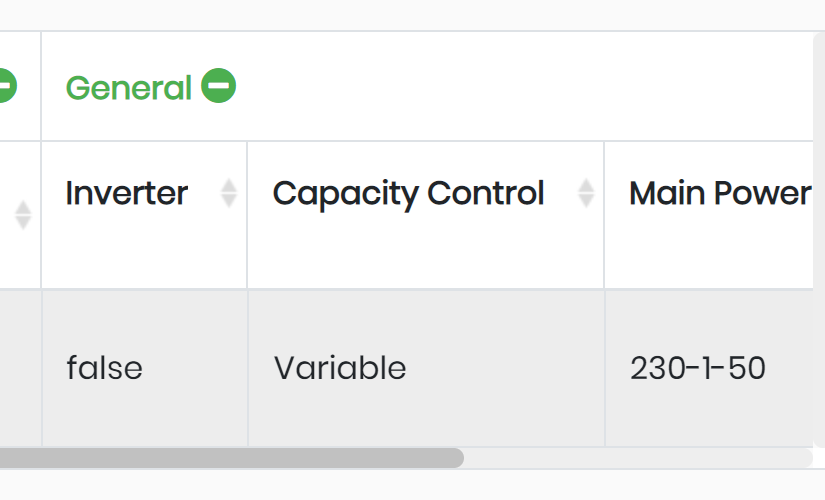
Task: Sort the Inverter column ascending via the up arrow
Action: tap(228, 186)
